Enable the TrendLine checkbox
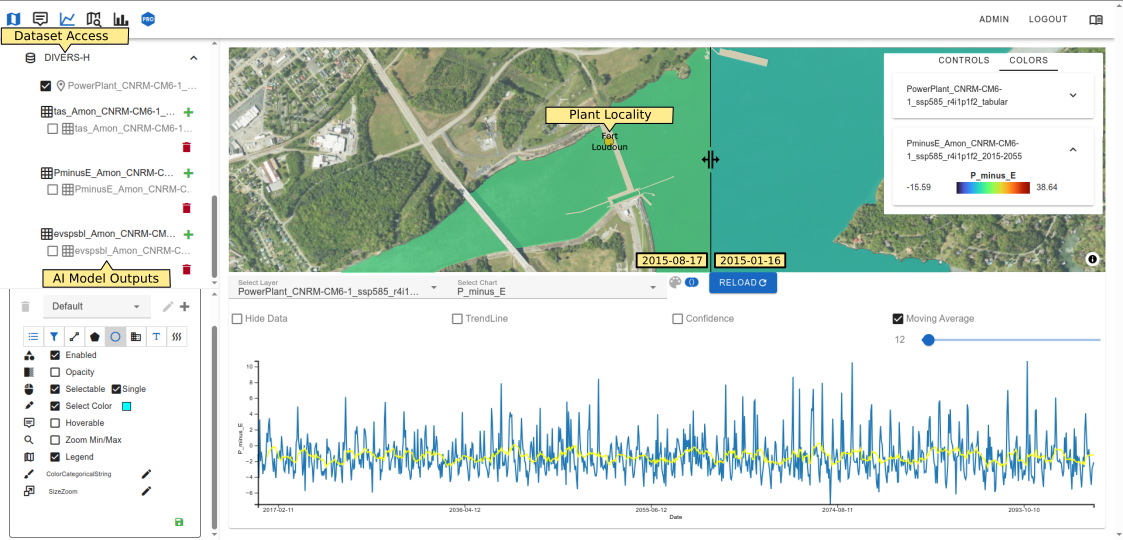1123x540 pixels. [x=457, y=319]
